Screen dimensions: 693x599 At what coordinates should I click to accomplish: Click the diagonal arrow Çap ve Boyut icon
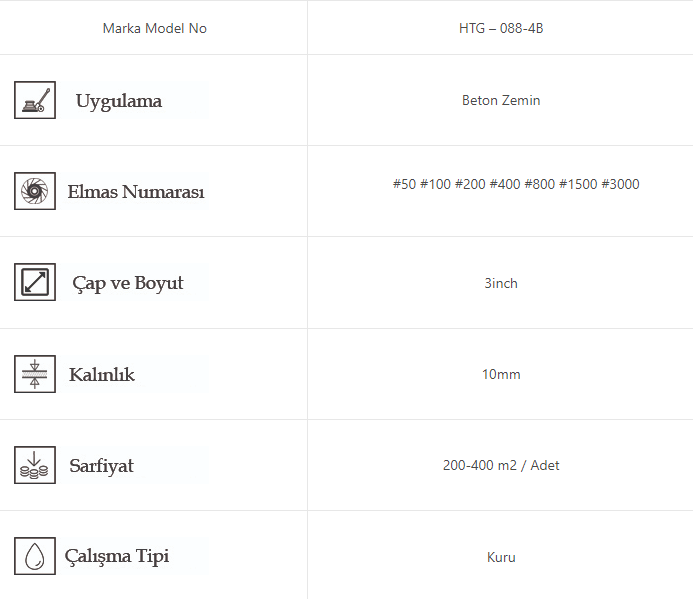[x=35, y=282]
